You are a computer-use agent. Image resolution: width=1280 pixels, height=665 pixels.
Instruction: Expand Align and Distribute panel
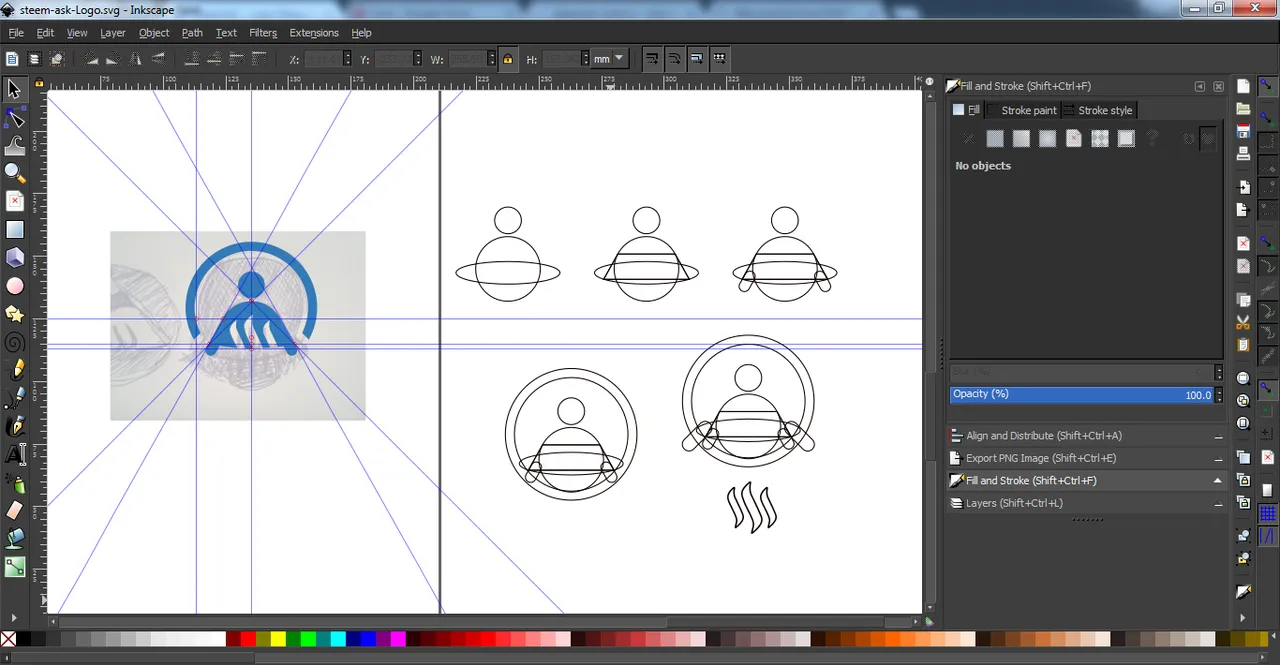[1087, 436]
